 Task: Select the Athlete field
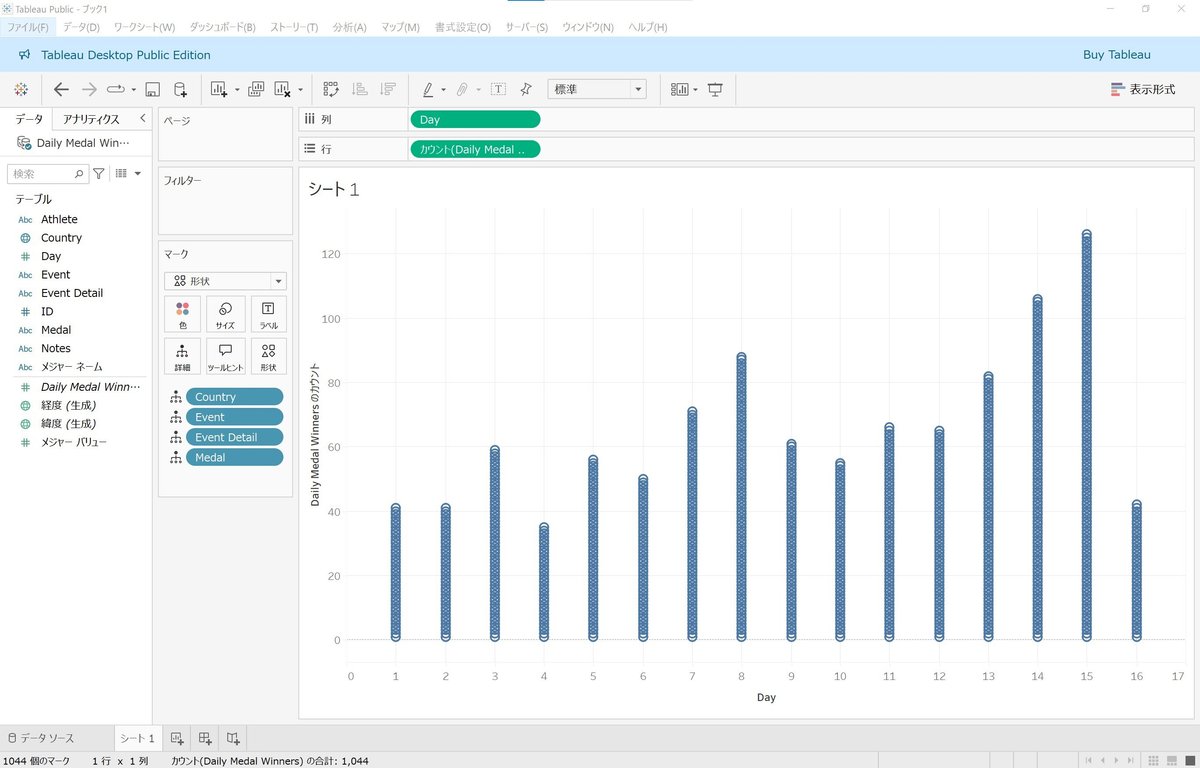(59, 219)
